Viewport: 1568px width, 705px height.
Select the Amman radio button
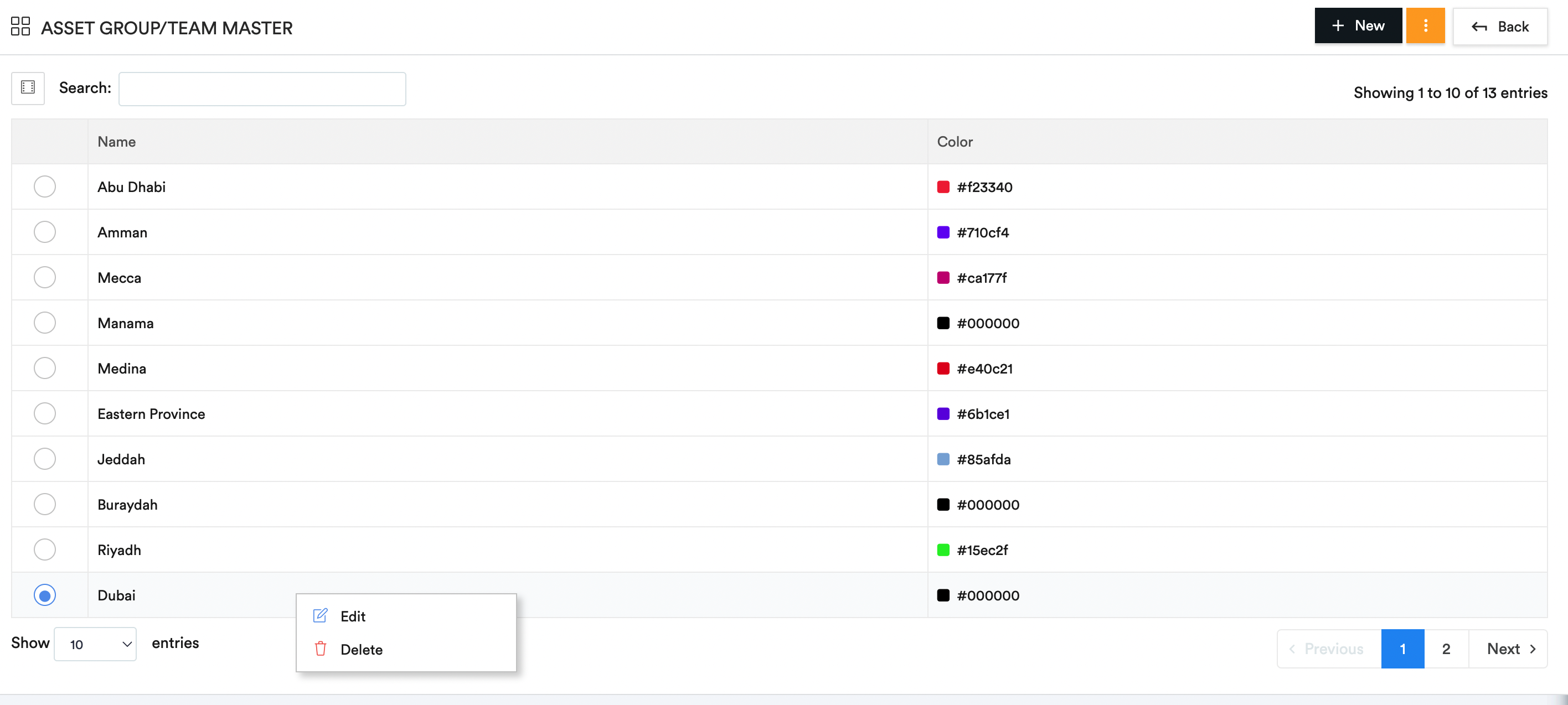pyautogui.click(x=44, y=232)
